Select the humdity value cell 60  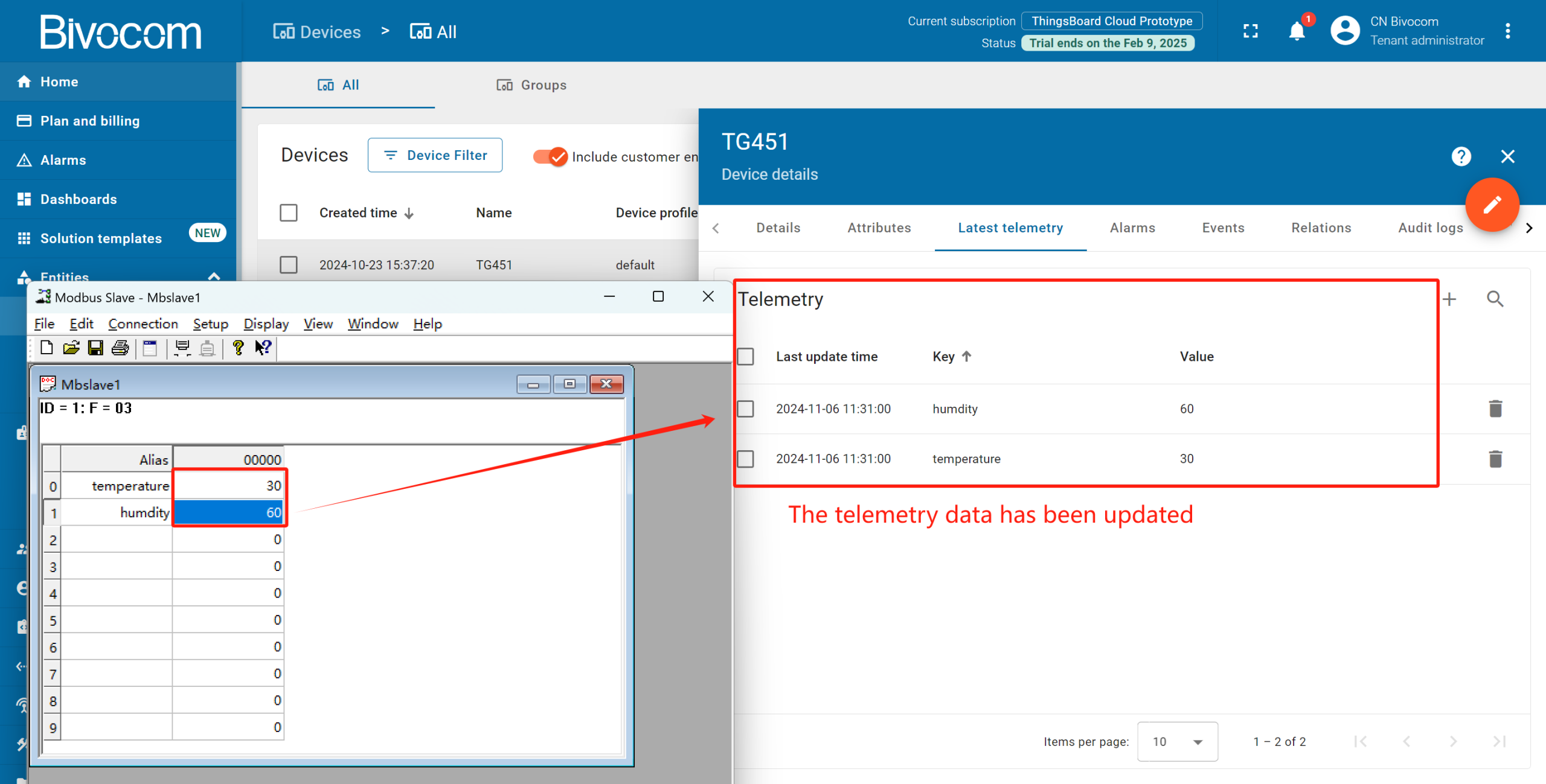click(229, 513)
